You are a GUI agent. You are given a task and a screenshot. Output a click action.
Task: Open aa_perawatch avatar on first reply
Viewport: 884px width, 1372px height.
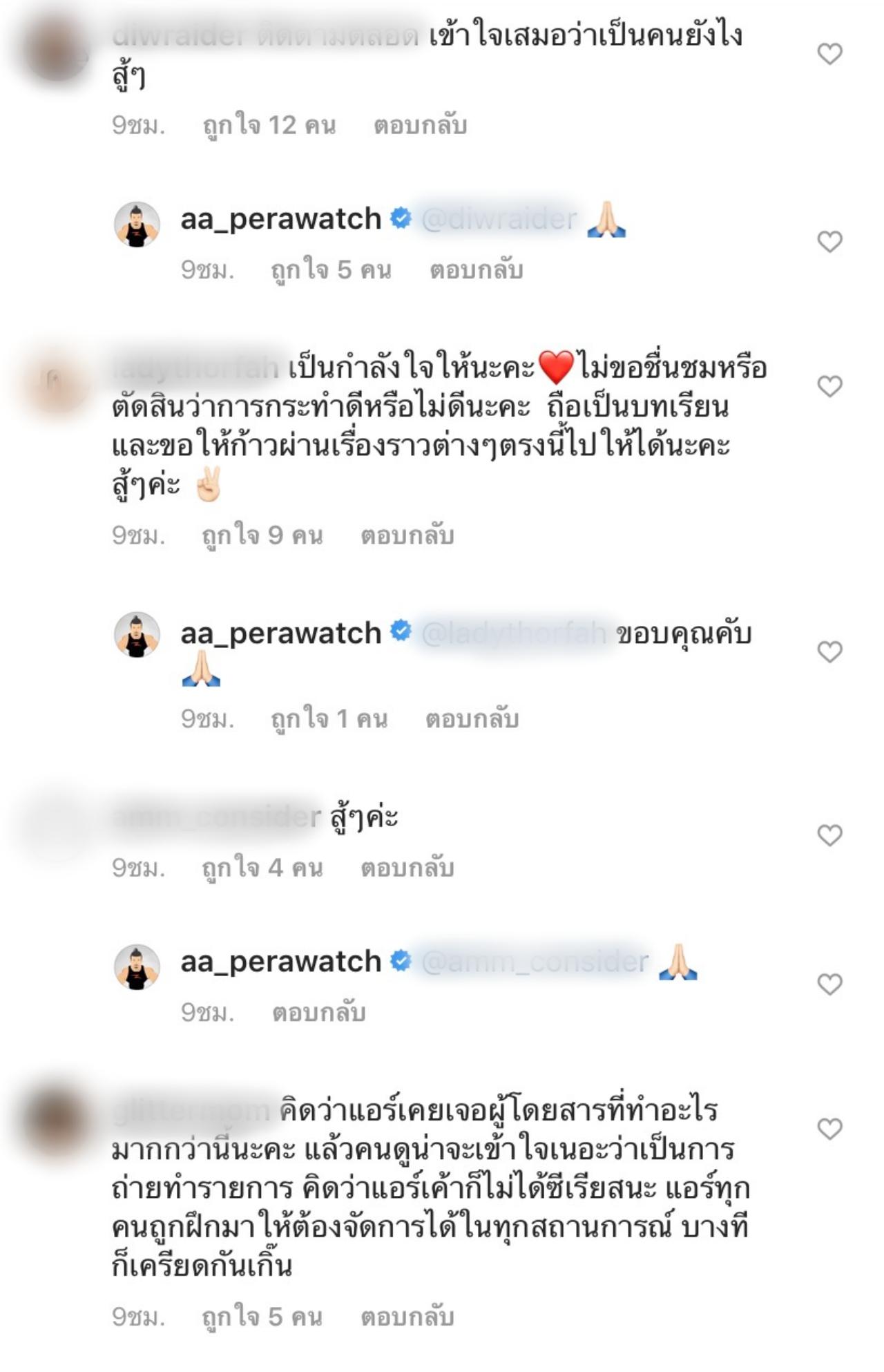click(137, 225)
